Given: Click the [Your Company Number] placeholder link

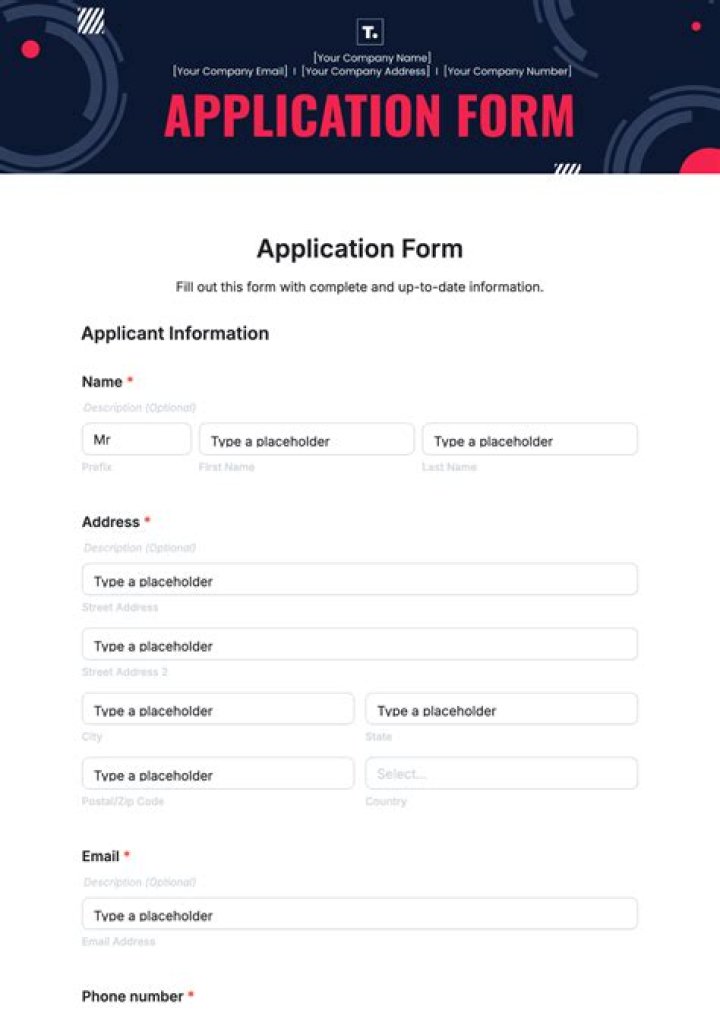Looking at the screenshot, I should 509,70.
